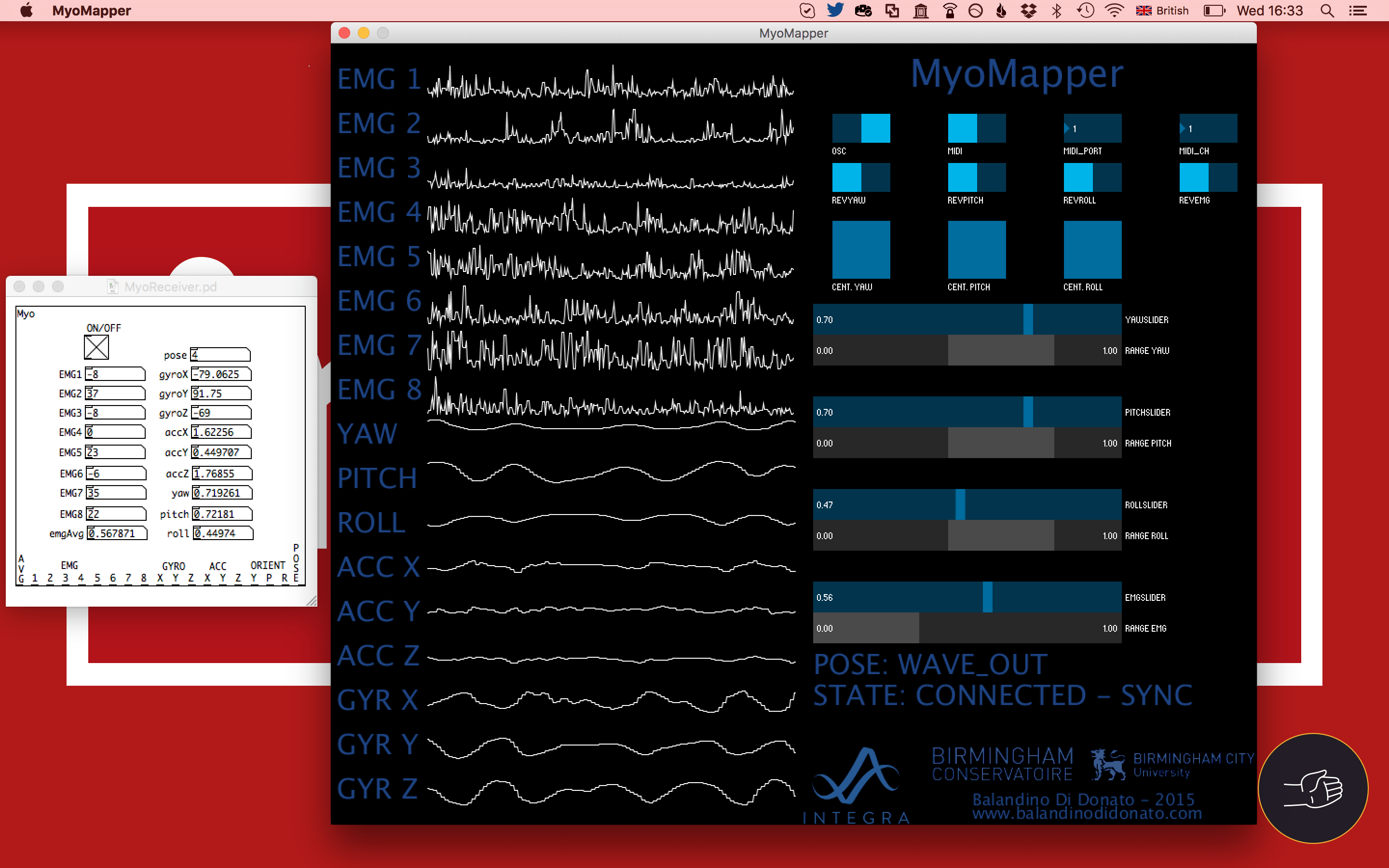
Task: Open the MyoMapper application menu
Action: point(91,10)
